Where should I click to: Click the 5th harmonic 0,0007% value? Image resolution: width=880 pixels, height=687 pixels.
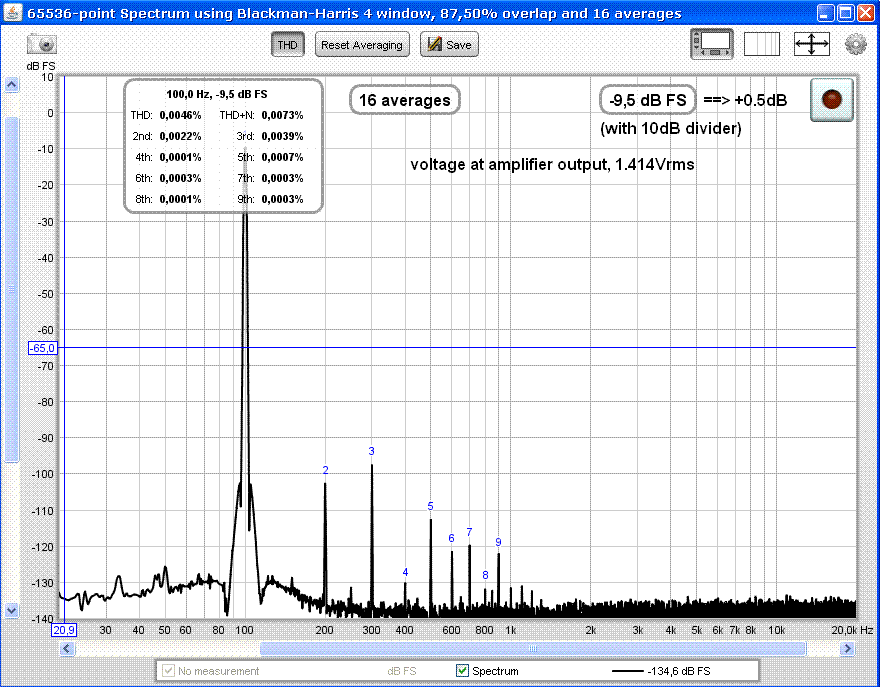(282, 157)
